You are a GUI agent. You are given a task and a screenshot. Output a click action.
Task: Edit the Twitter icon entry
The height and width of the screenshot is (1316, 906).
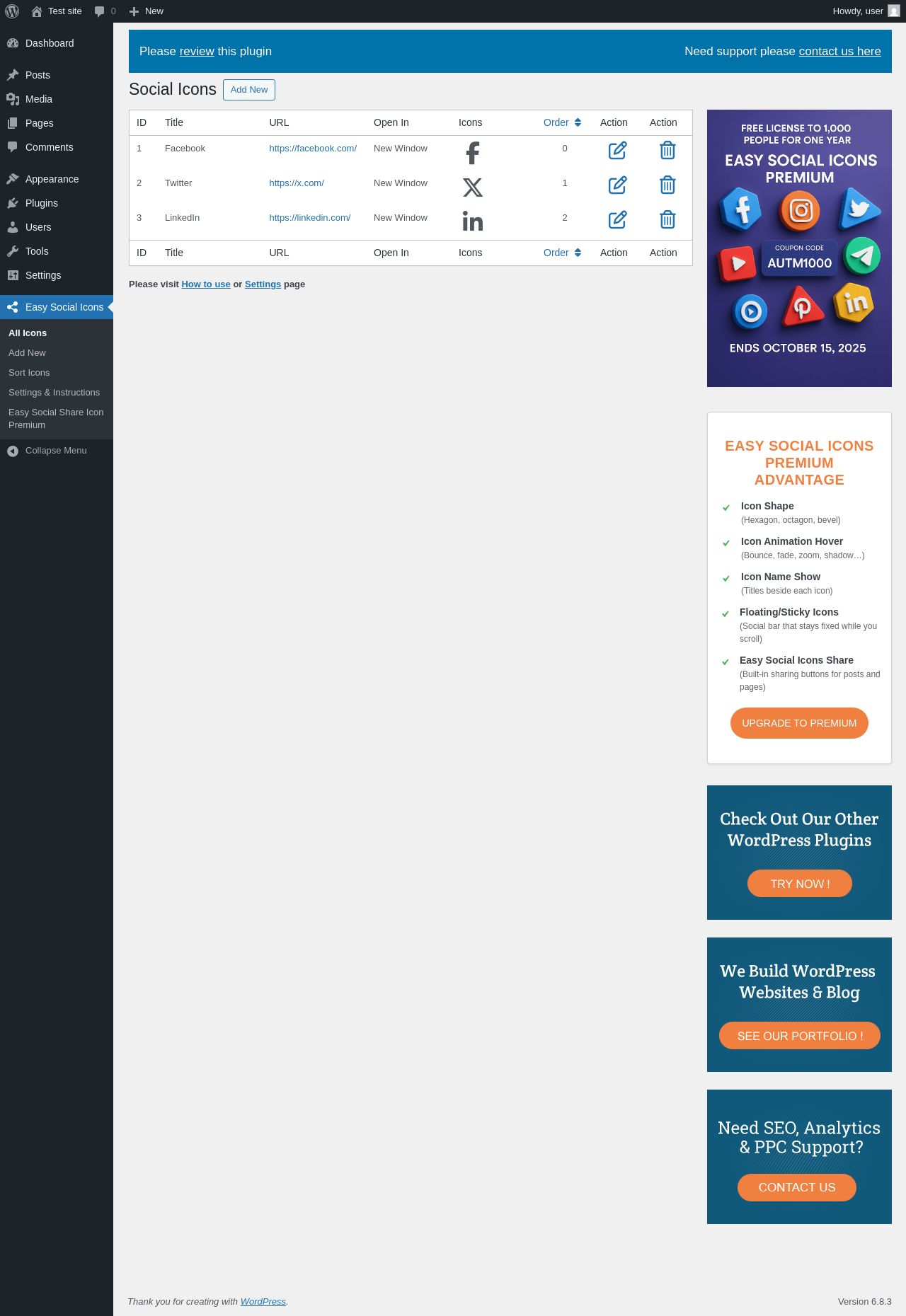618,185
